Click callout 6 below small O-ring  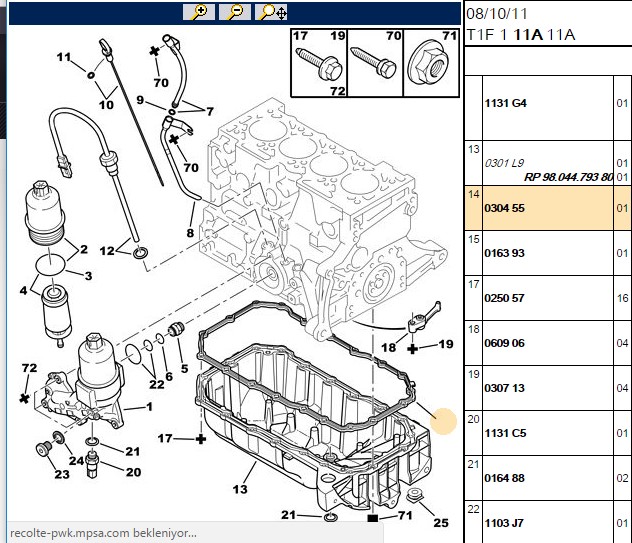[169, 377]
